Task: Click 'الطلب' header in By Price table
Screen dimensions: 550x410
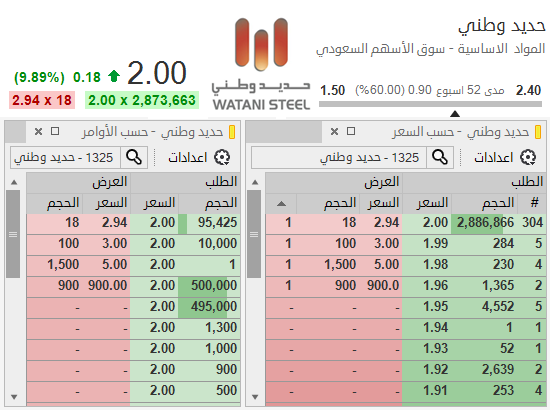Action: (474, 182)
